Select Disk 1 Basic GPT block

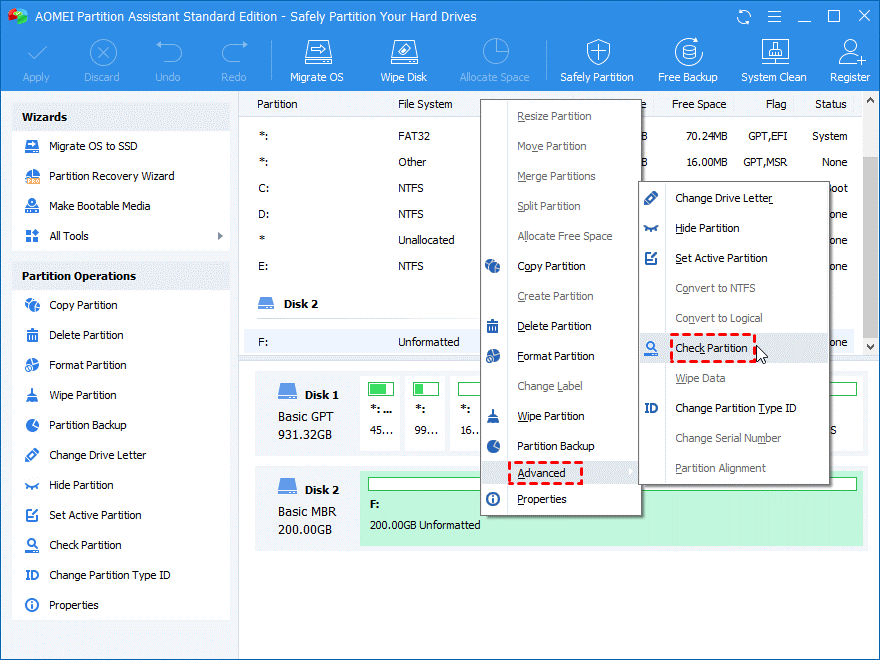[x=307, y=416]
